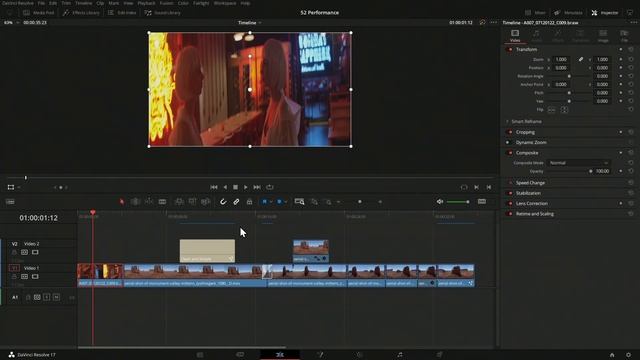640x360 pixels.
Task: Switch to Inspector Audio tab
Action: point(536,36)
